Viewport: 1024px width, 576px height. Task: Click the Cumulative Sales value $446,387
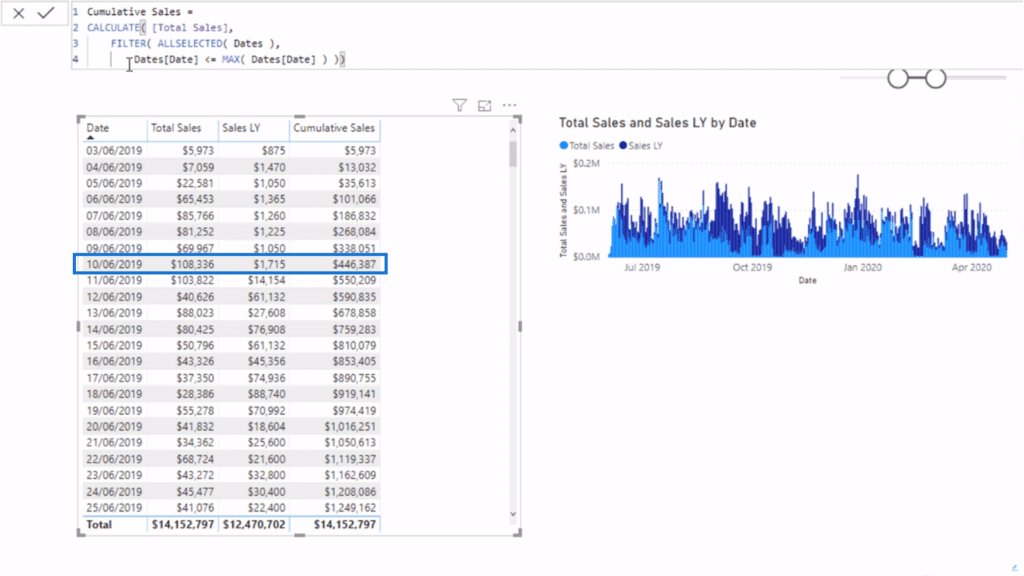pos(354,264)
